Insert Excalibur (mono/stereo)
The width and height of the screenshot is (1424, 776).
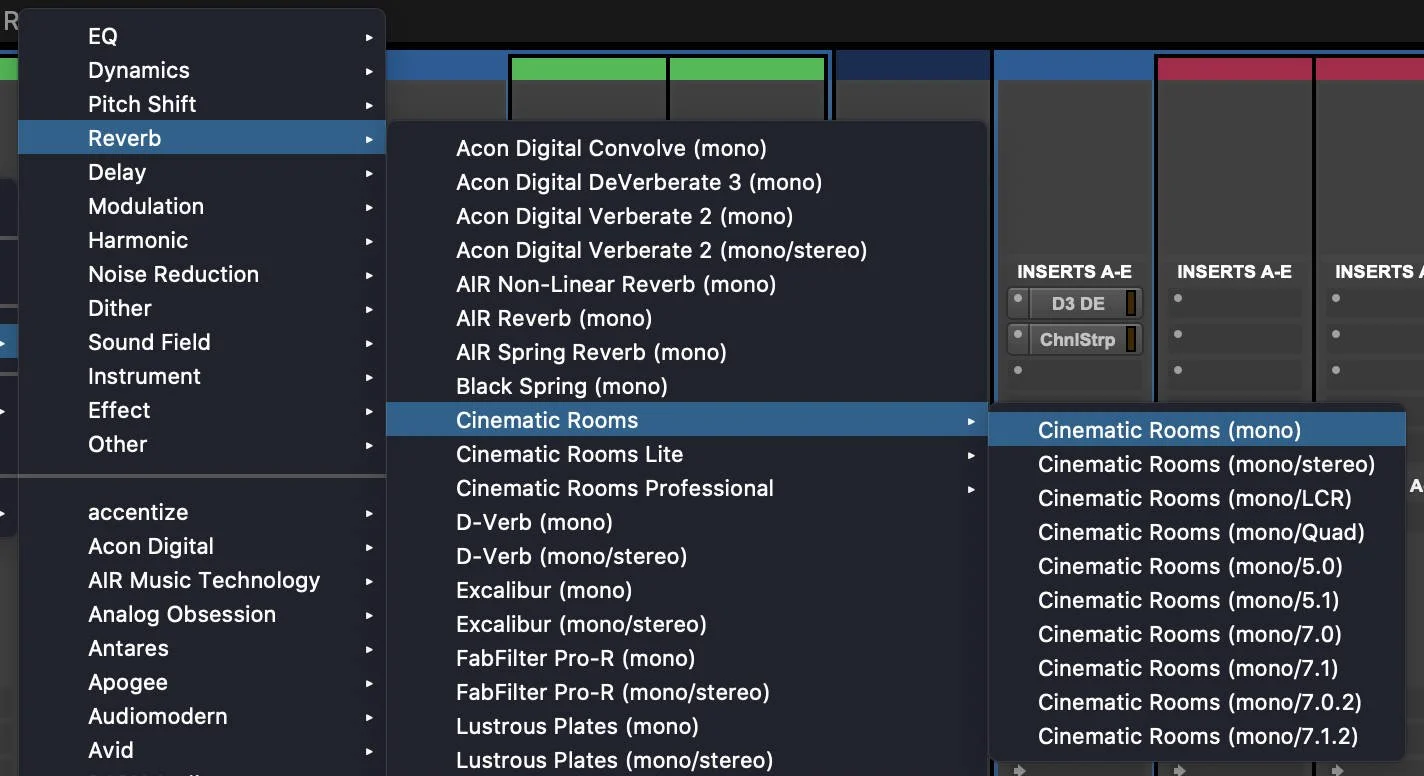687,624
